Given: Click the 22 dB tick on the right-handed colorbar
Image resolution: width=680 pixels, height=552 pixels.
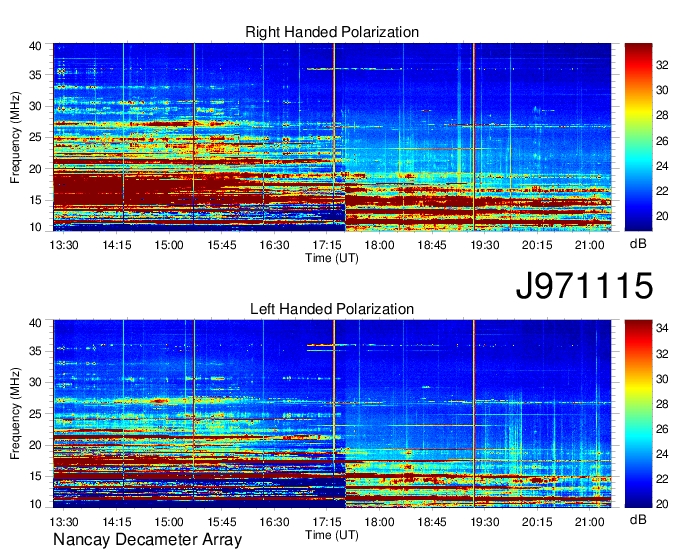Looking at the screenshot, I should (x=662, y=191).
